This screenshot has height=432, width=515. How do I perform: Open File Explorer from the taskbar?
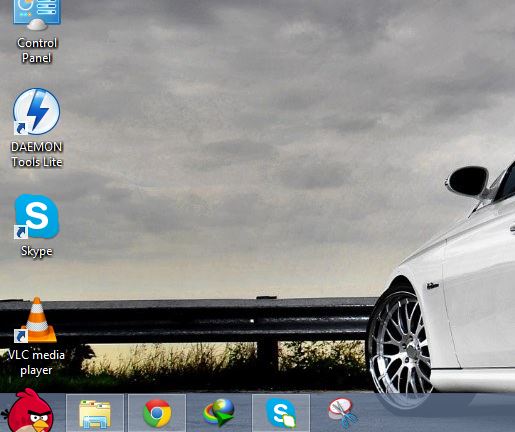[x=95, y=413]
